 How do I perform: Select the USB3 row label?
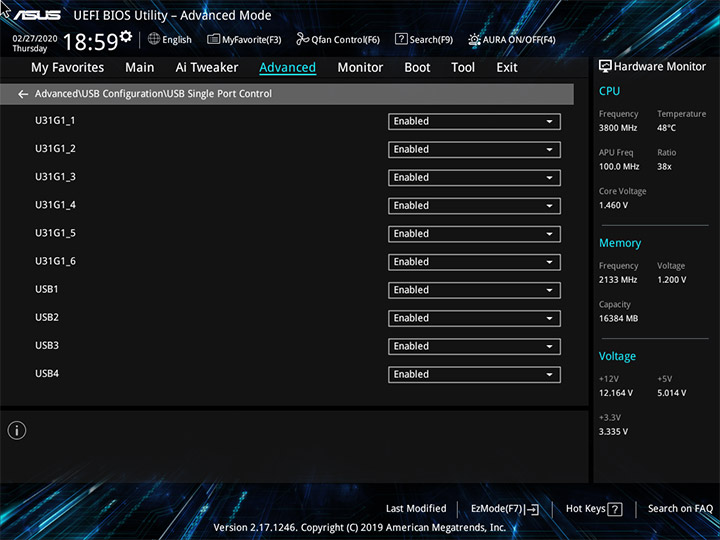47,345
